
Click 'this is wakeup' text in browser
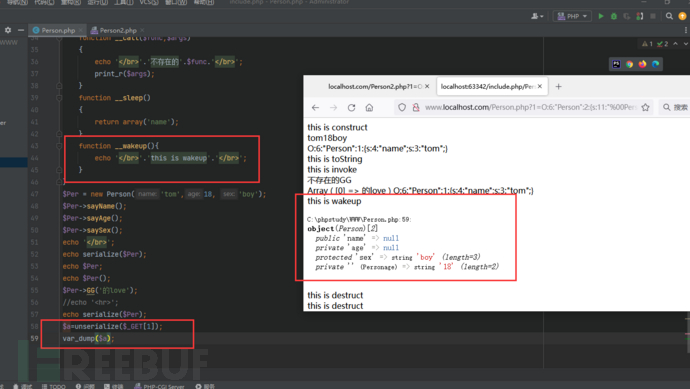[334, 201]
